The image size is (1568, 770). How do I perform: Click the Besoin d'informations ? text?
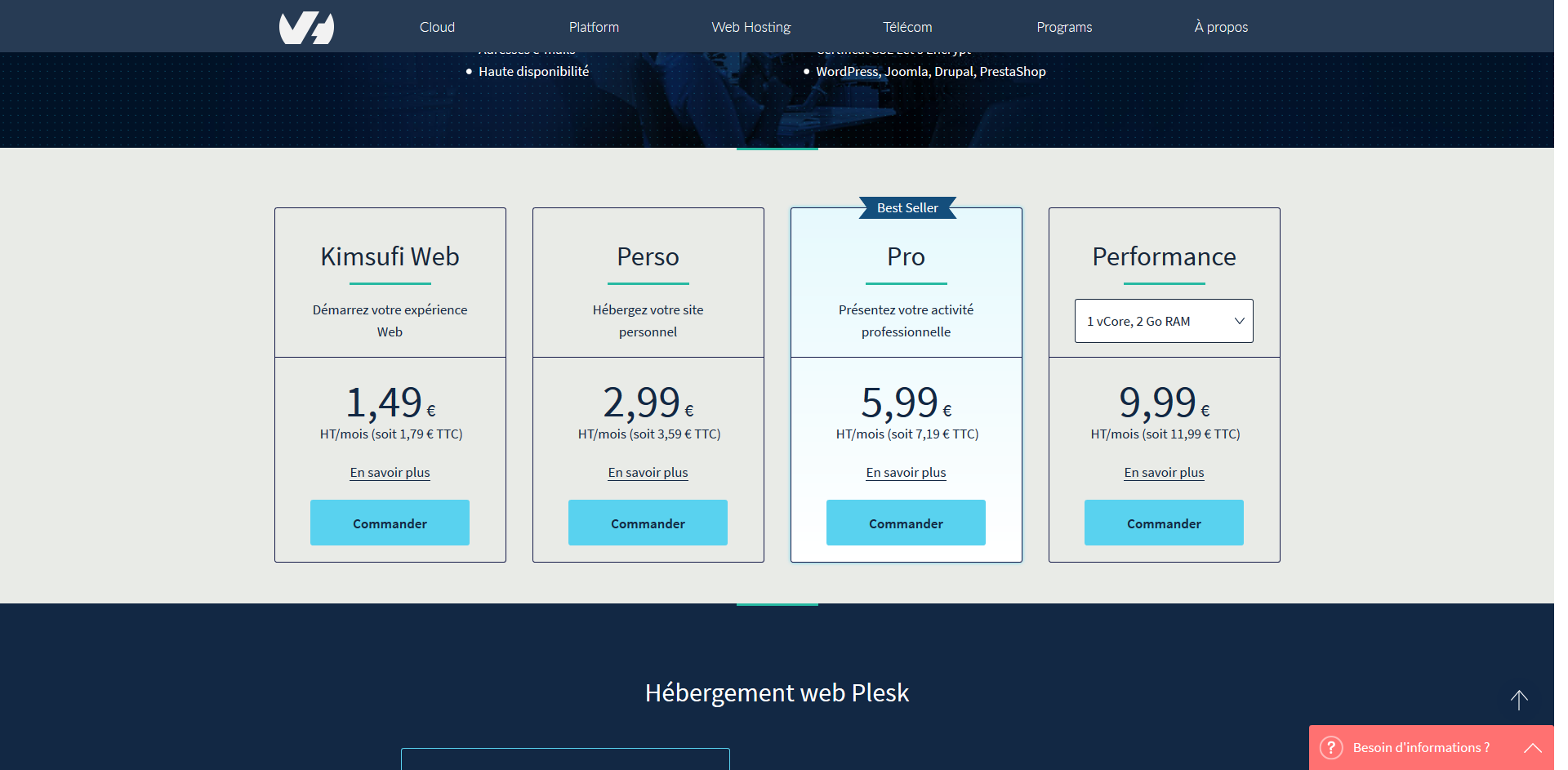coord(1421,748)
